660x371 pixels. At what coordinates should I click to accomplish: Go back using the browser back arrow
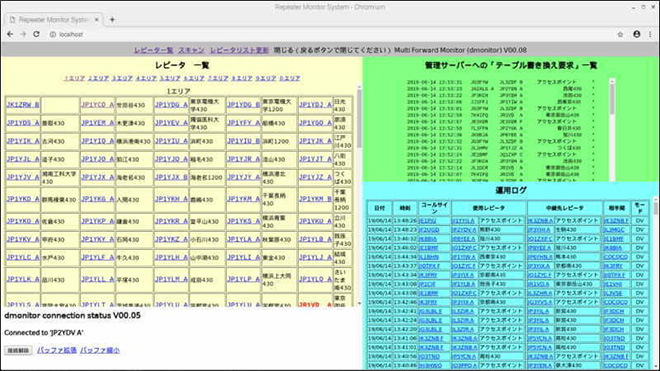click(x=10, y=34)
